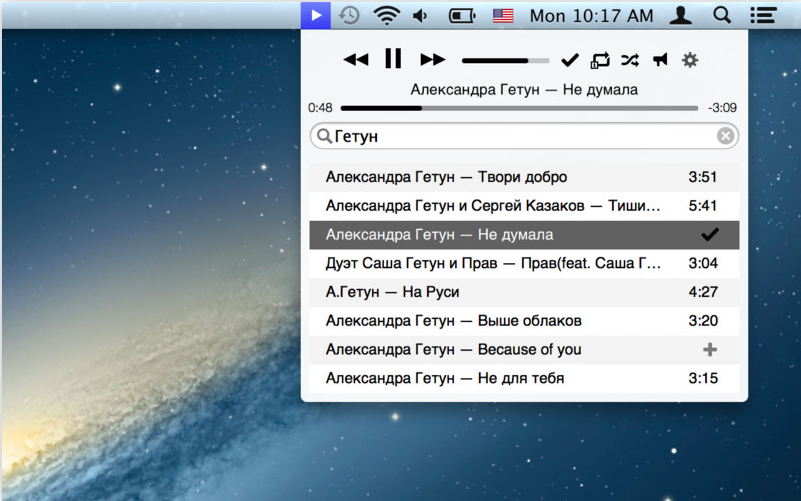Open the US flag input source menu
This screenshot has width=801, height=501.
[x=503, y=15]
